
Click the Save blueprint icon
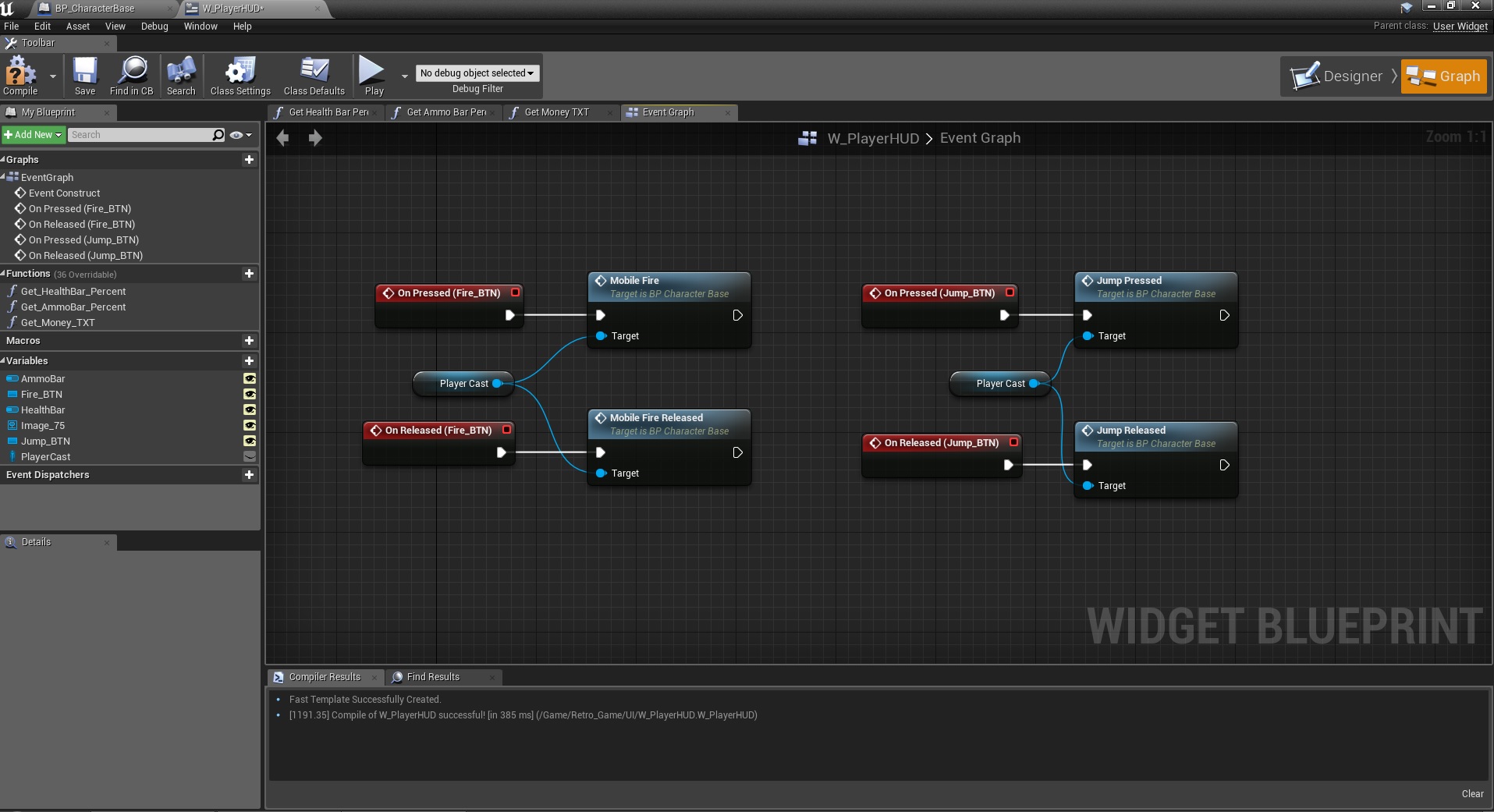(85, 76)
